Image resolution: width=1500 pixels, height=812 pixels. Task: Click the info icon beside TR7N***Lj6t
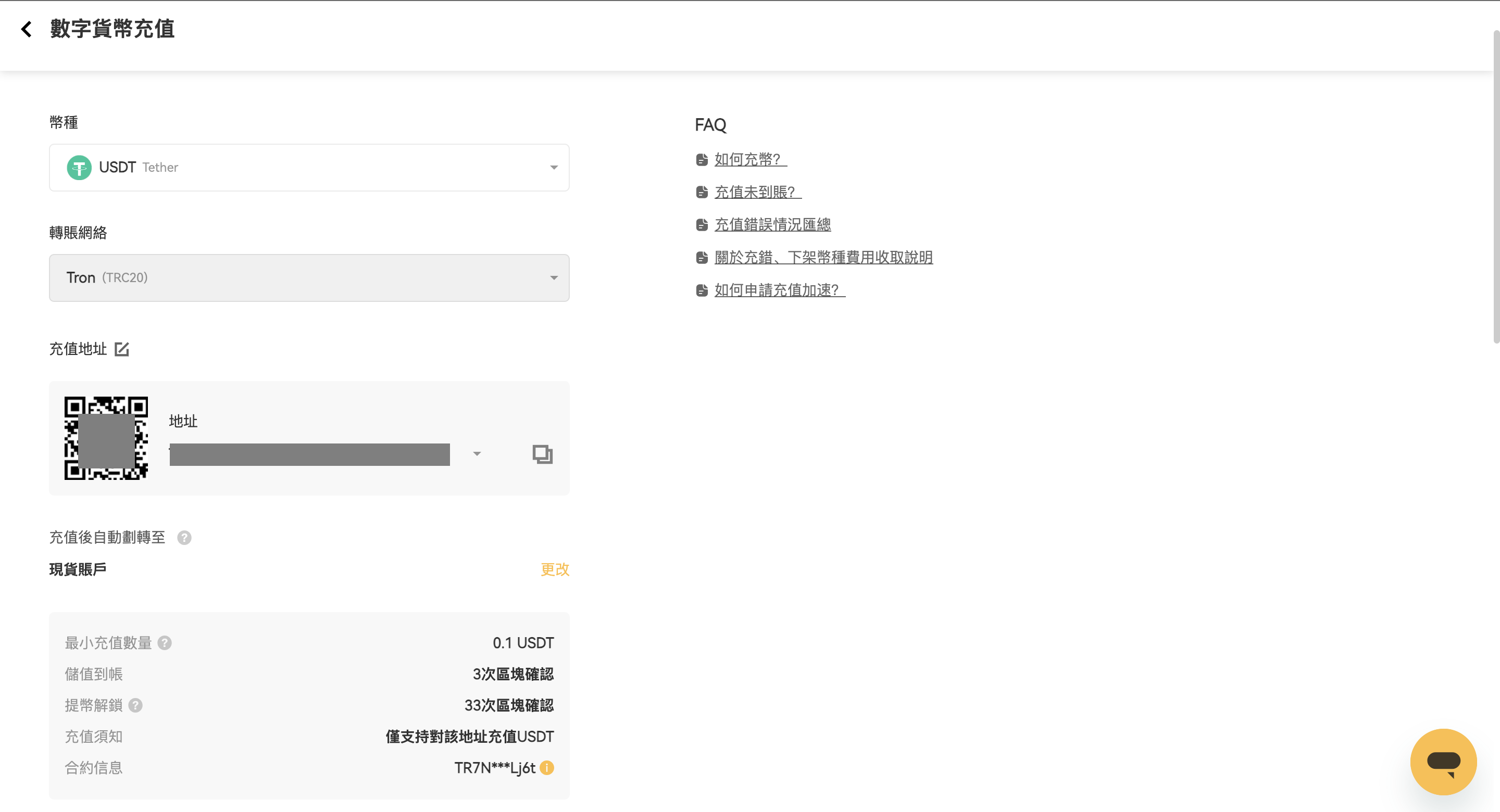point(547,768)
